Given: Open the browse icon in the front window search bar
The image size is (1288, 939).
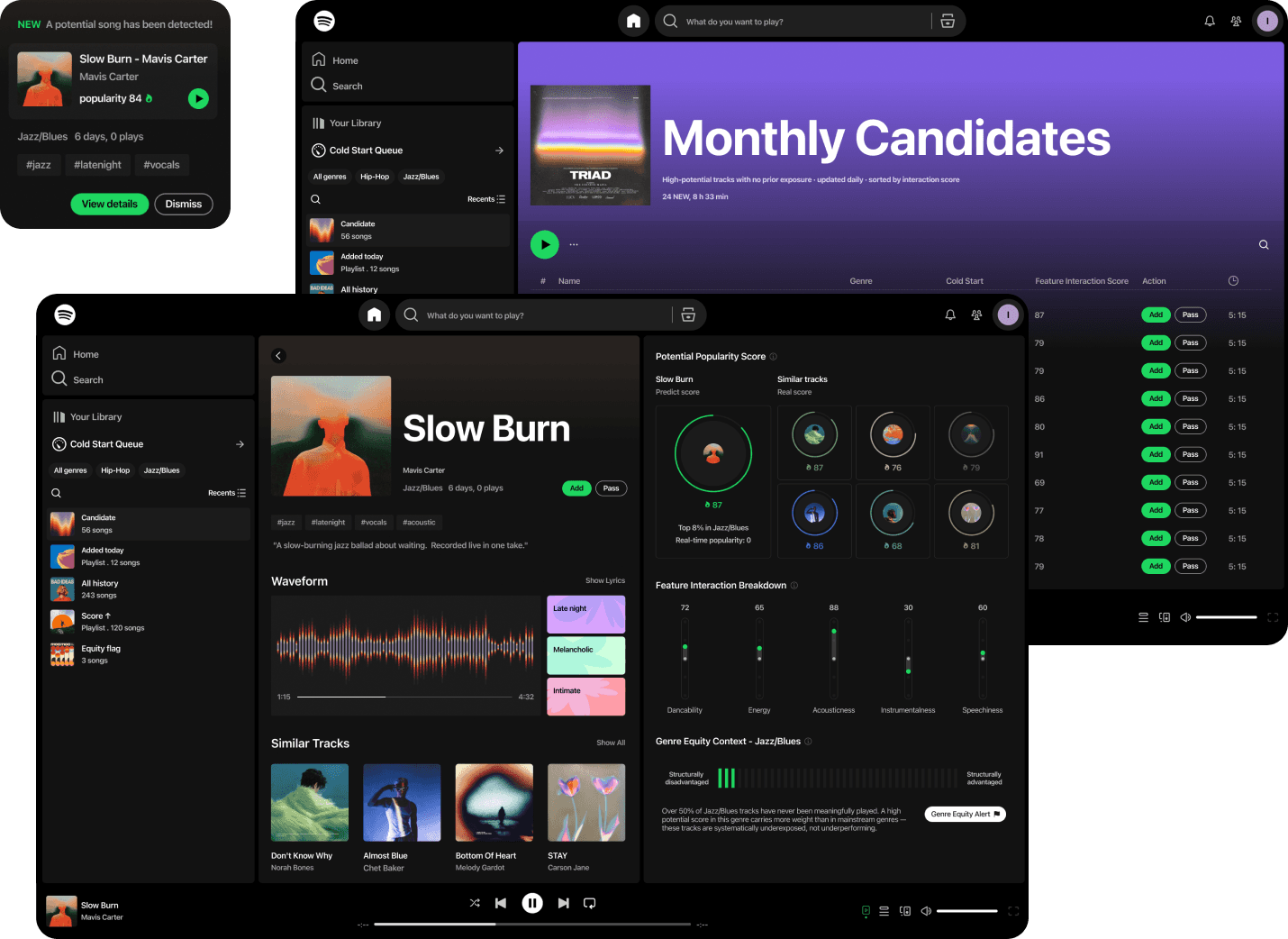Looking at the screenshot, I should pos(688,315).
